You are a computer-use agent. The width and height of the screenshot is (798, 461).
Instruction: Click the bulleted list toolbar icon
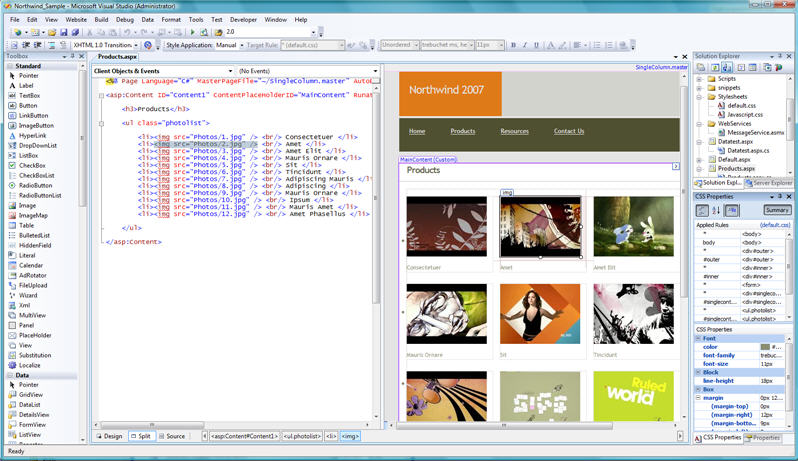pos(597,45)
